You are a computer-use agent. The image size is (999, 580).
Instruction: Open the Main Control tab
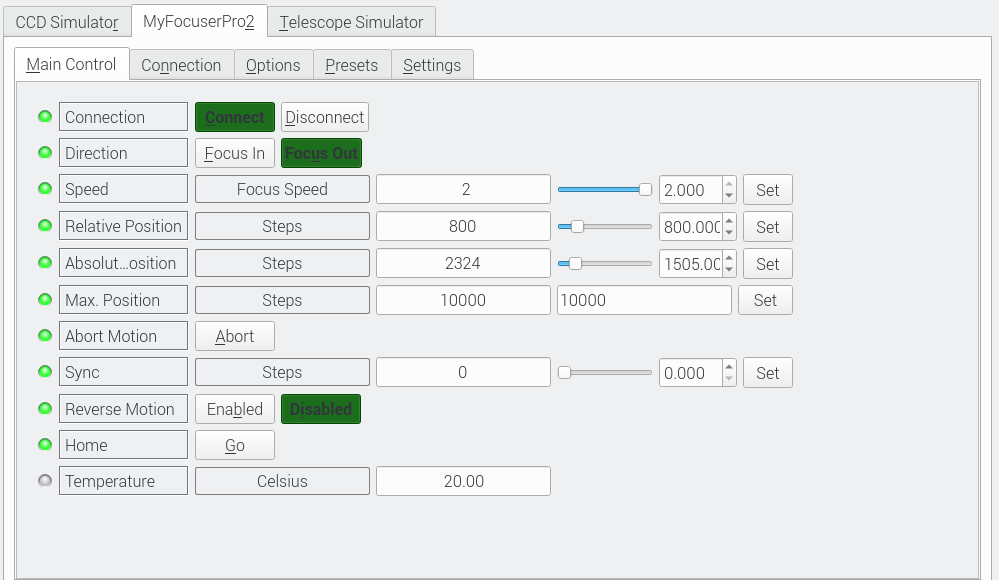click(71, 64)
